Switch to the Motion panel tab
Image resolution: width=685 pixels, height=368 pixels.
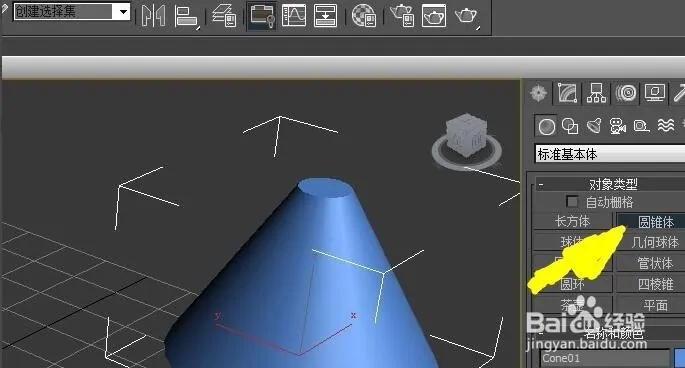pos(626,93)
